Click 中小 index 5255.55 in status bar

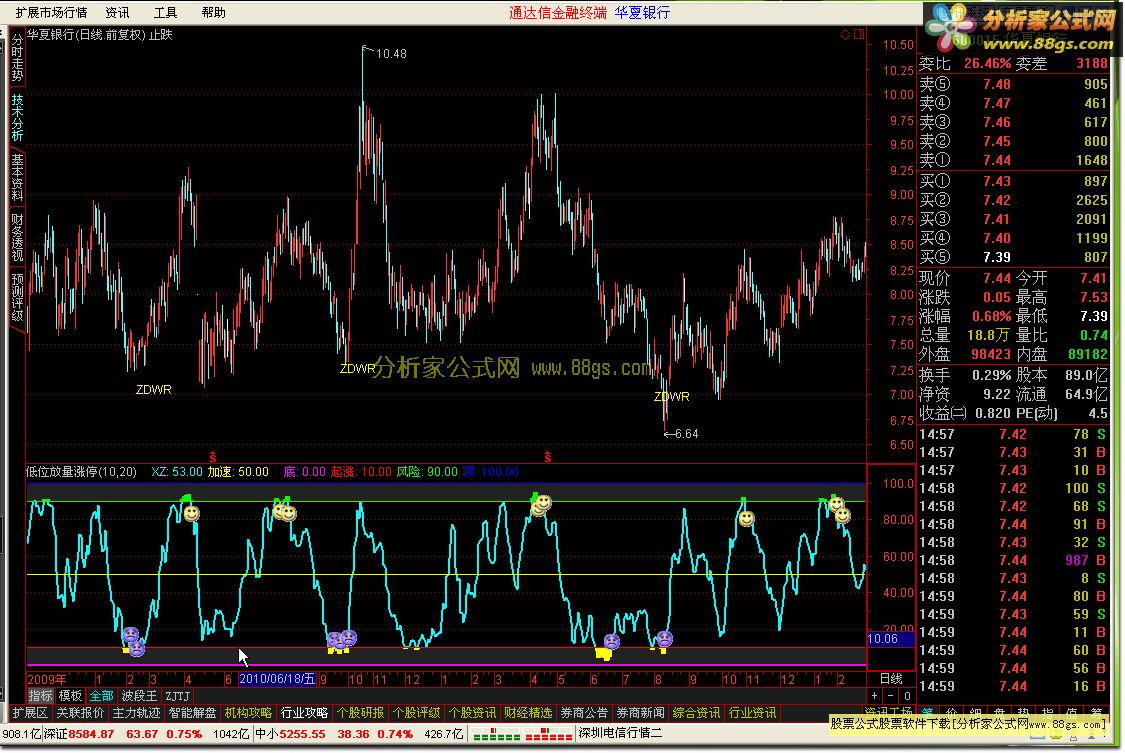(291, 734)
